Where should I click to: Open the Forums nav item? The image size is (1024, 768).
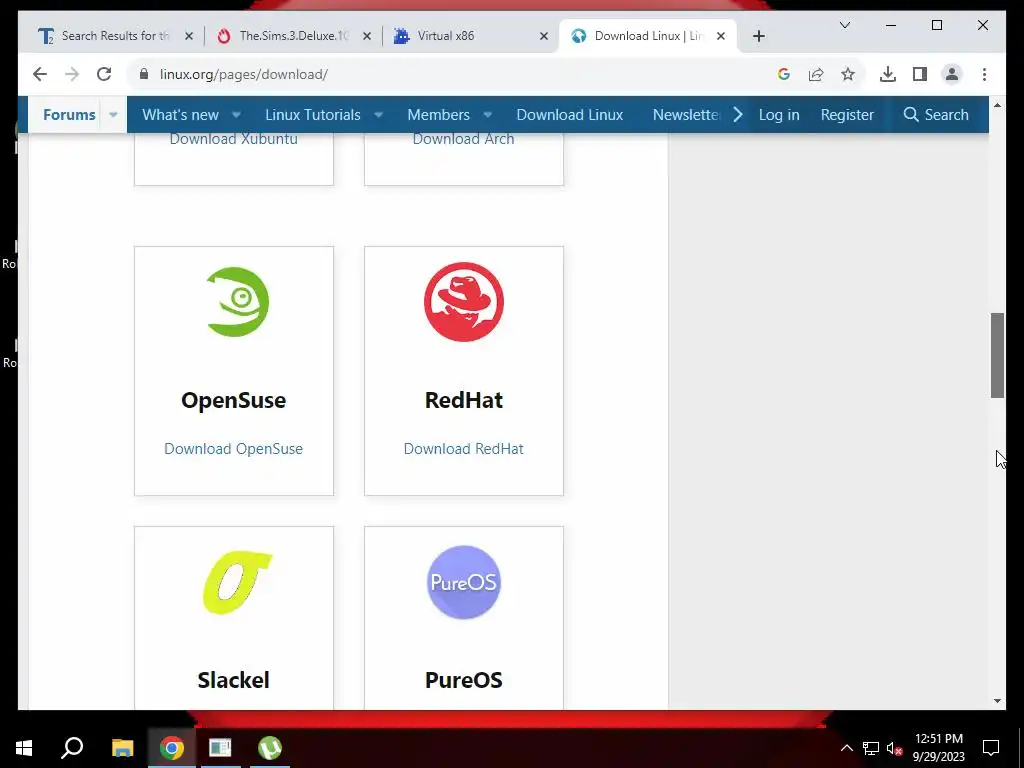tap(69, 114)
